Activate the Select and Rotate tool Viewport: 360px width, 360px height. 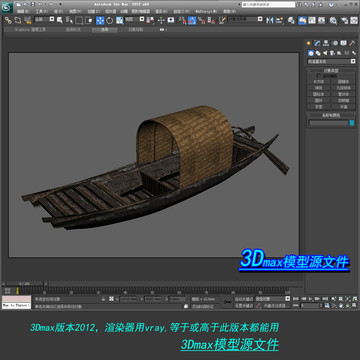pyautogui.click(x=110, y=20)
